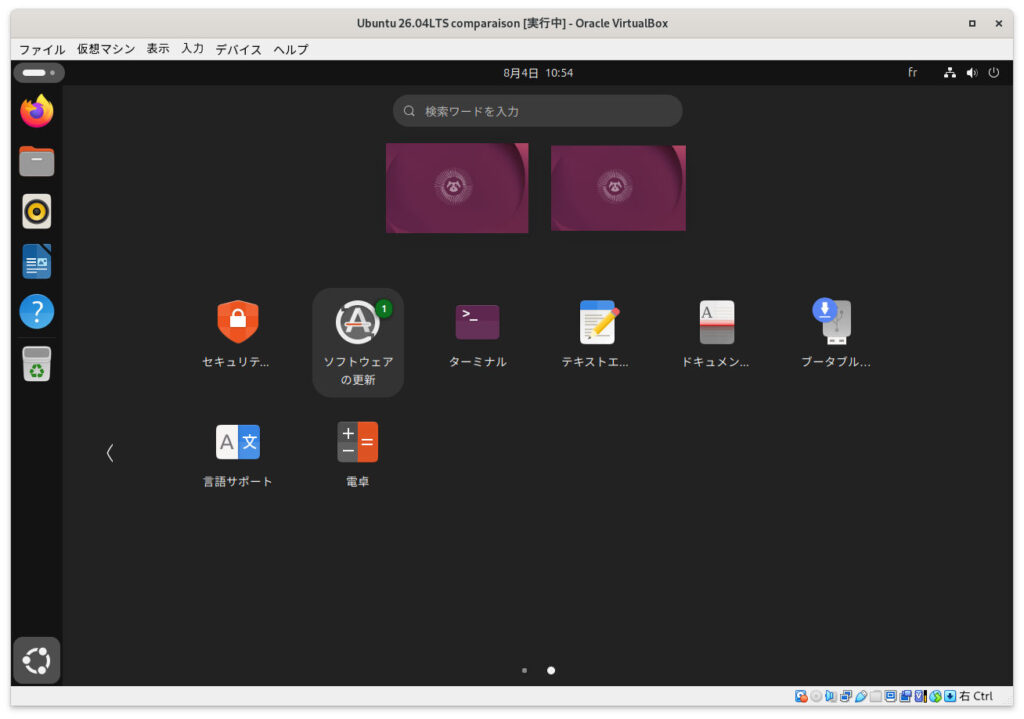Open Firefox from the Ubuntu dock
The image size is (1024, 719).
[x=37, y=111]
